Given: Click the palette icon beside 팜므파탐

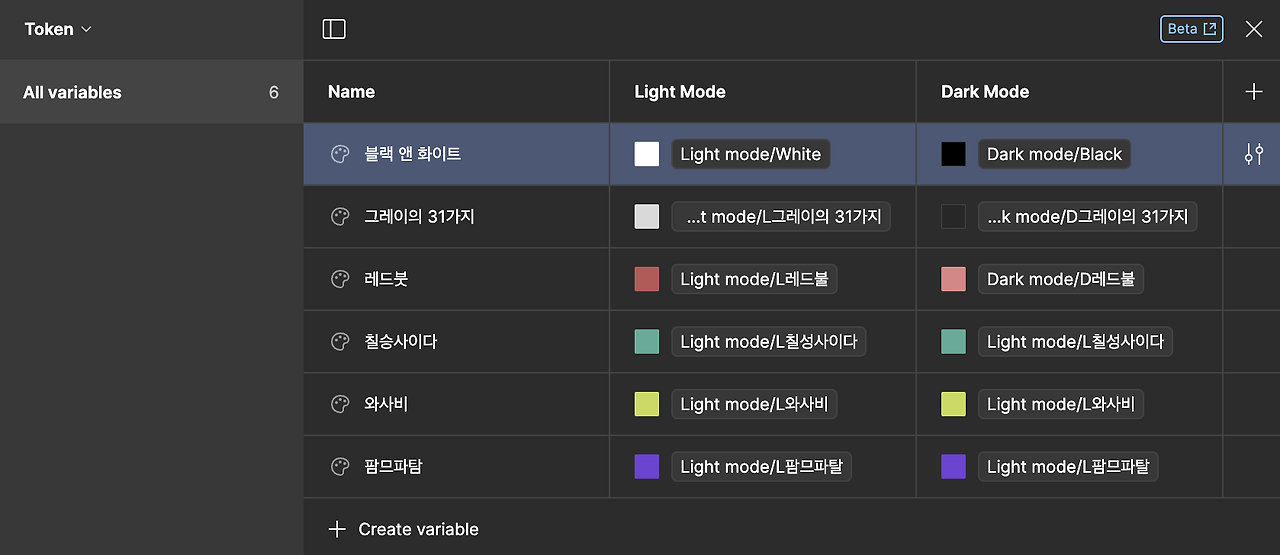Looking at the screenshot, I should [x=340, y=466].
